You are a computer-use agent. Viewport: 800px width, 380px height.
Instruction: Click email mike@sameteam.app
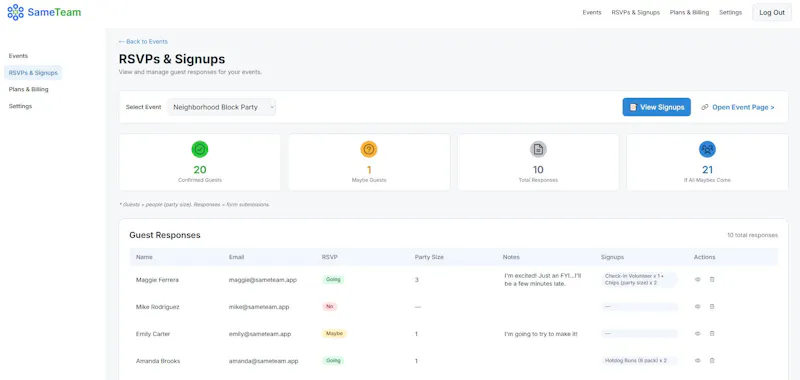point(259,307)
